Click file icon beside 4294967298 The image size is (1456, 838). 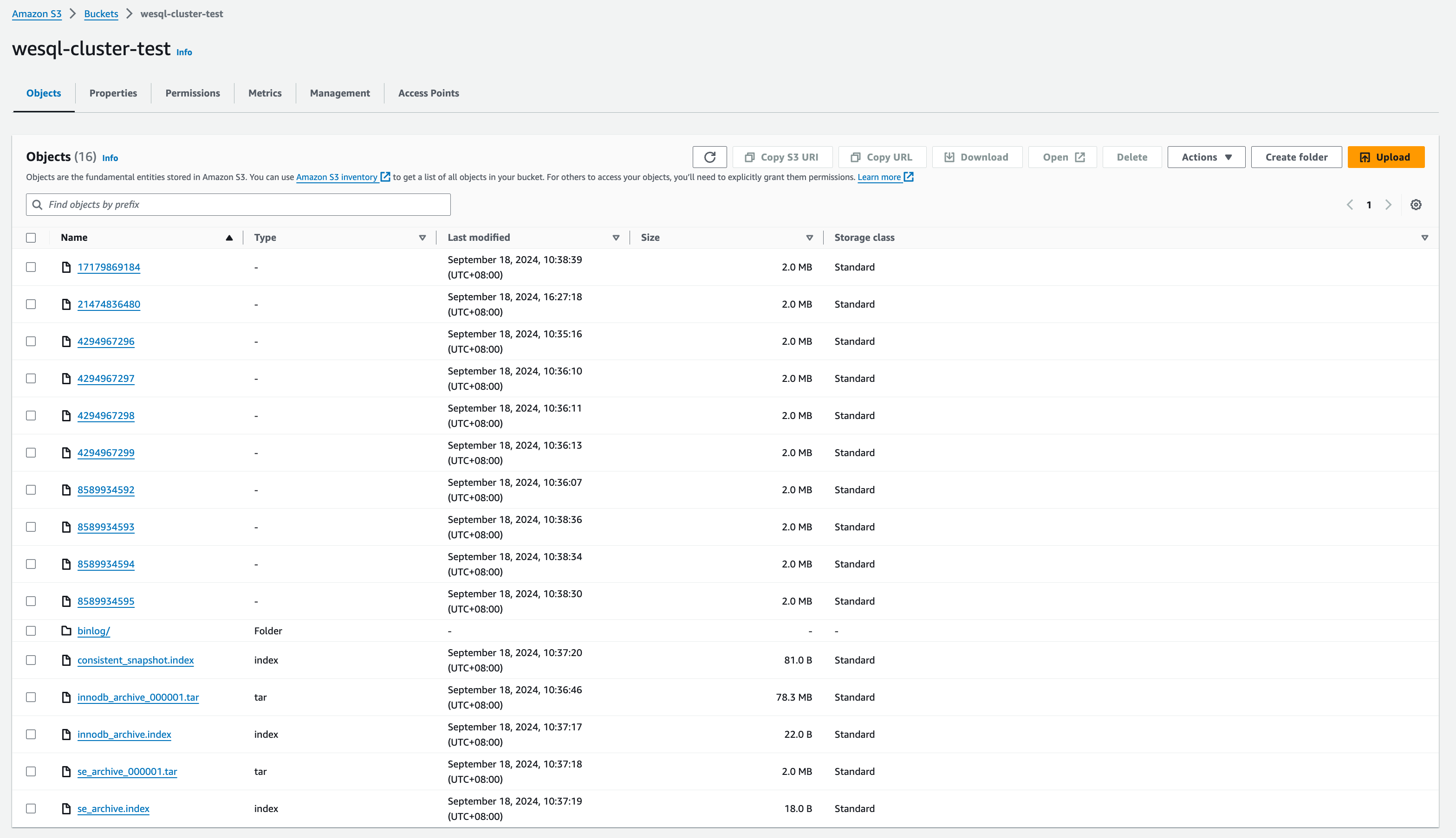pos(66,416)
